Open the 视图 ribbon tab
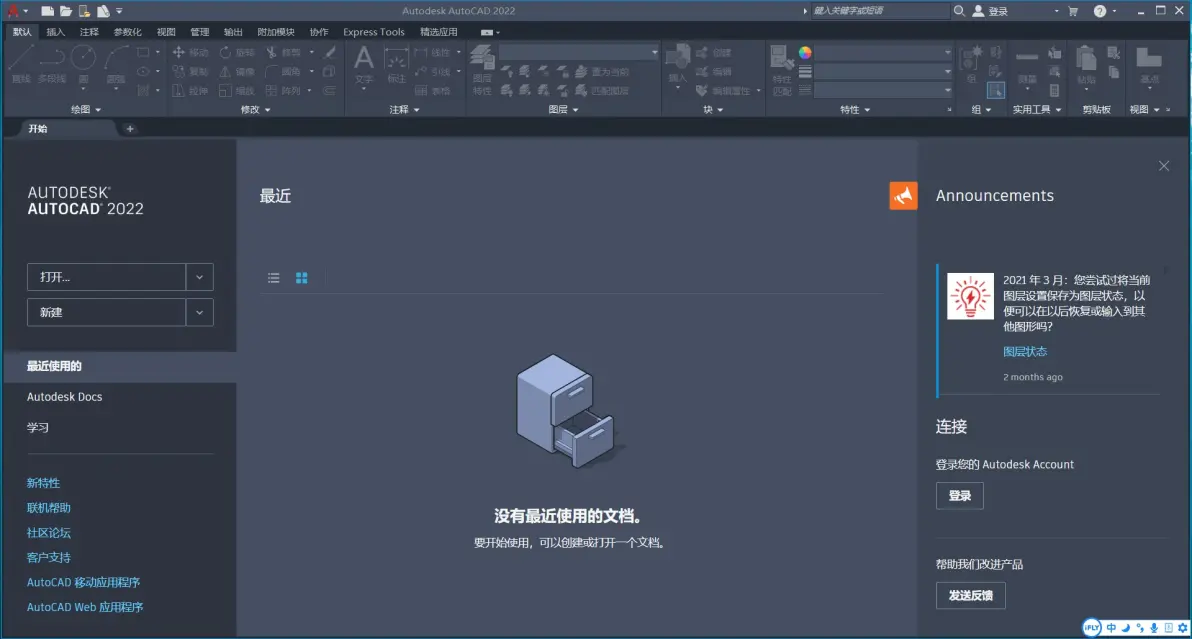Screen dimensions: 1192x639 [x=166, y=32]
